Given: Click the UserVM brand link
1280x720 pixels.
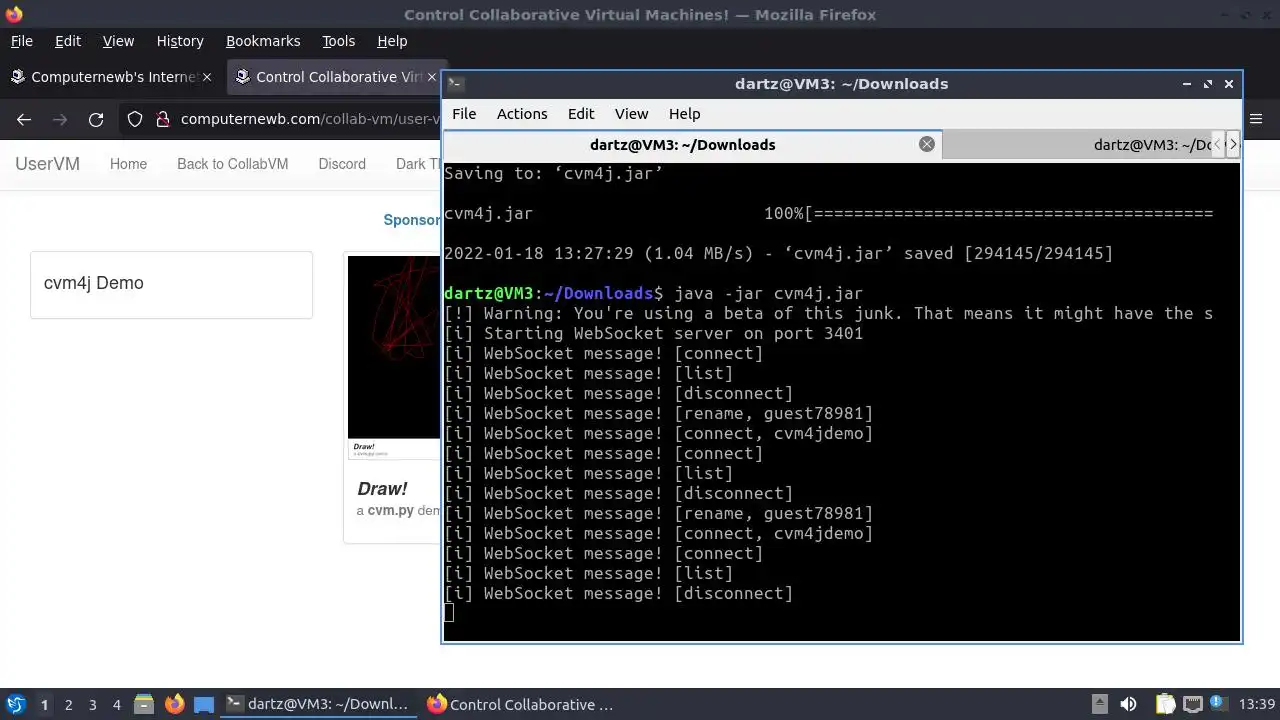Looking at the screenshot, I should (47, 164).
